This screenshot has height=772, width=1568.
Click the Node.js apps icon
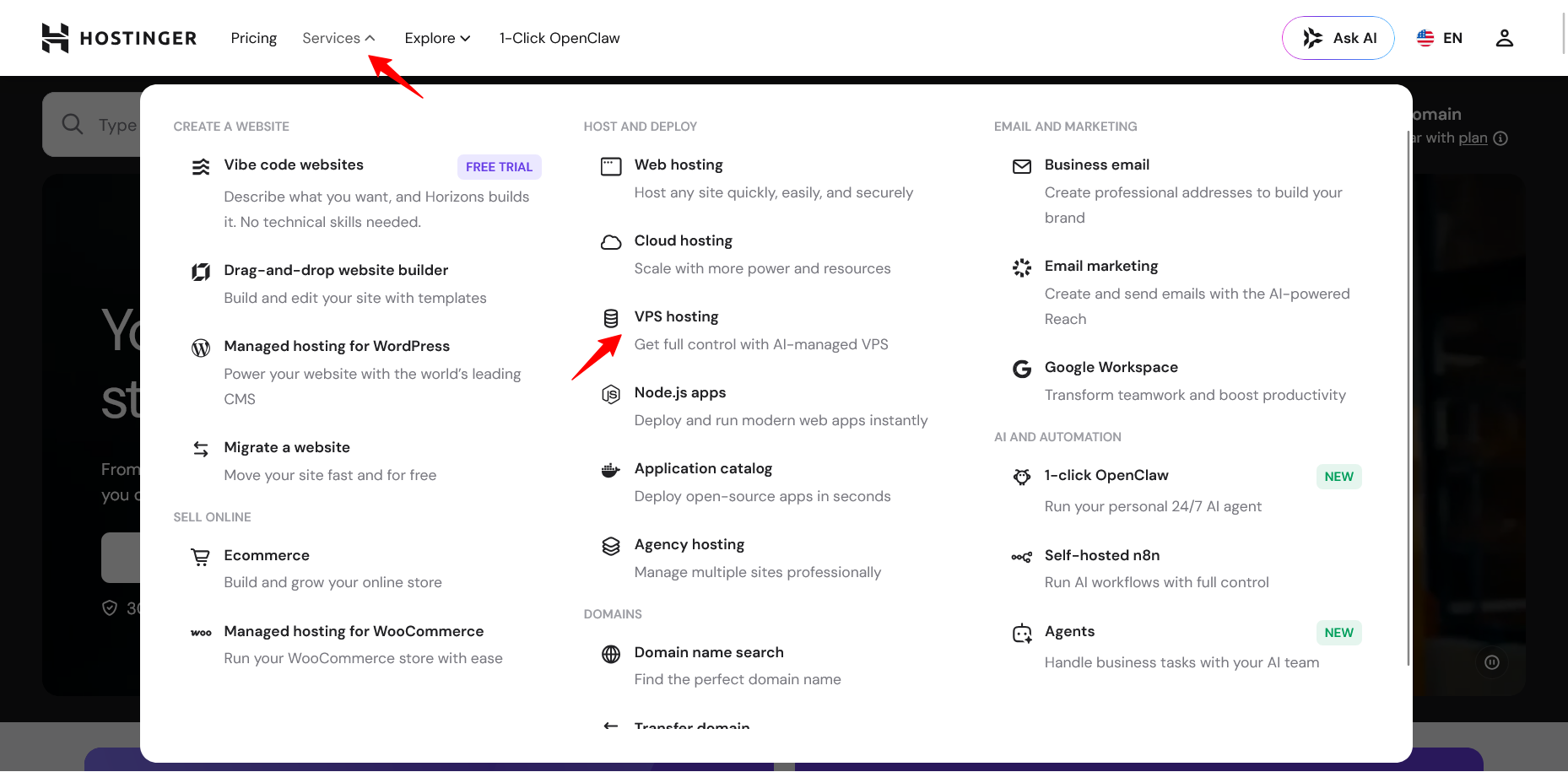(x=611, y=394)
